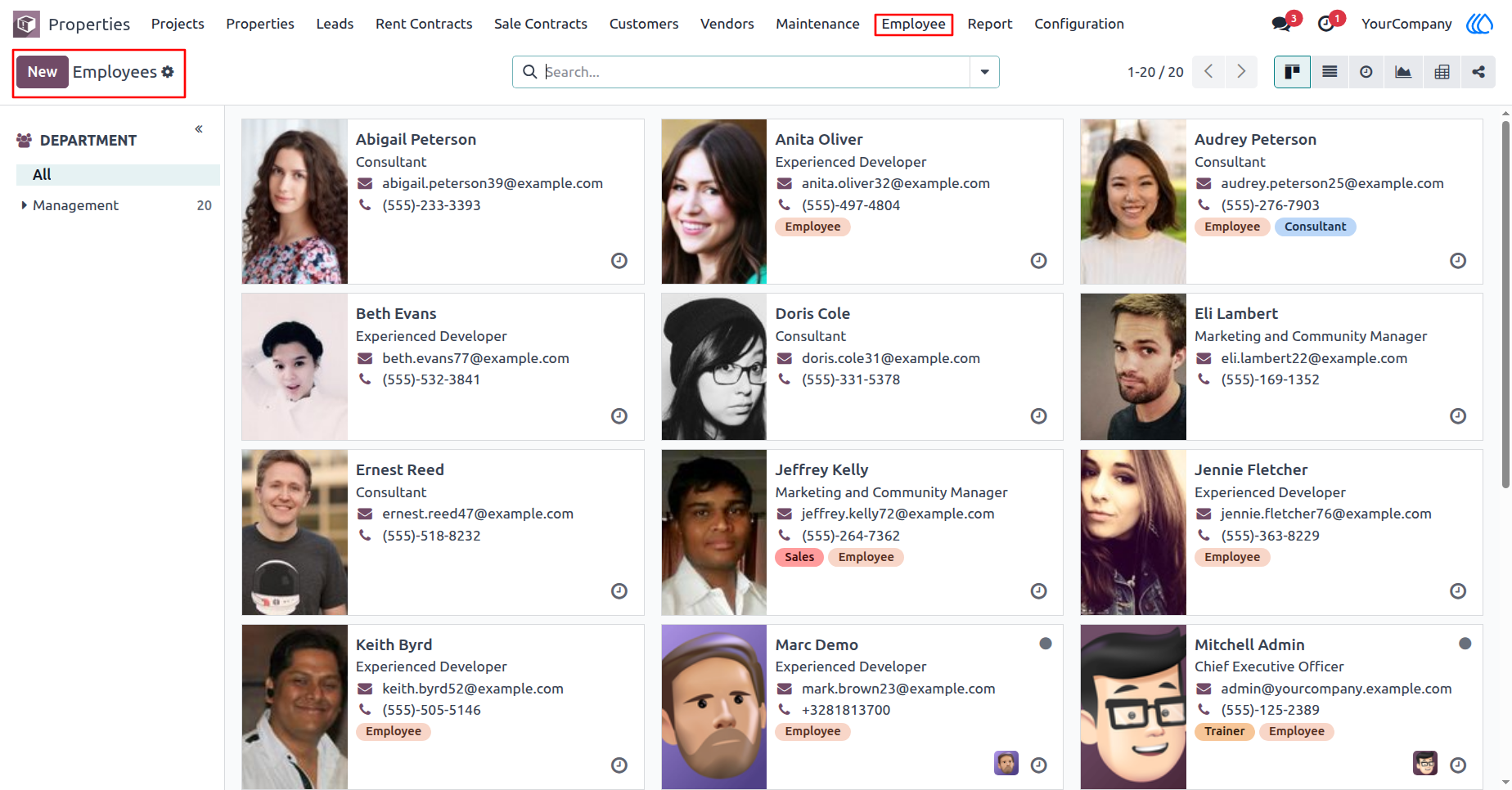
Task: Open the Activity view
Action: (x=1366, y=72)
